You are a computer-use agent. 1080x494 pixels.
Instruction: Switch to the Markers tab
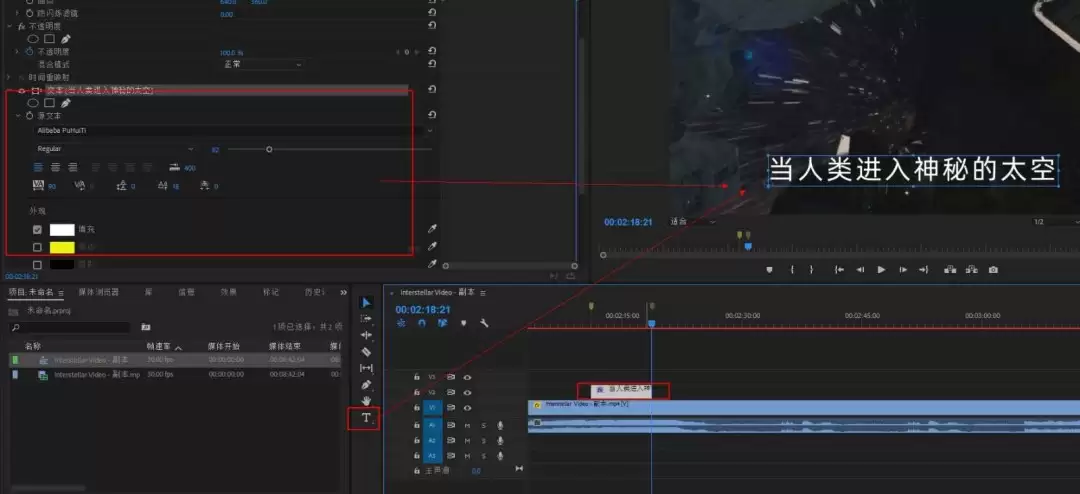coord(271,292)
